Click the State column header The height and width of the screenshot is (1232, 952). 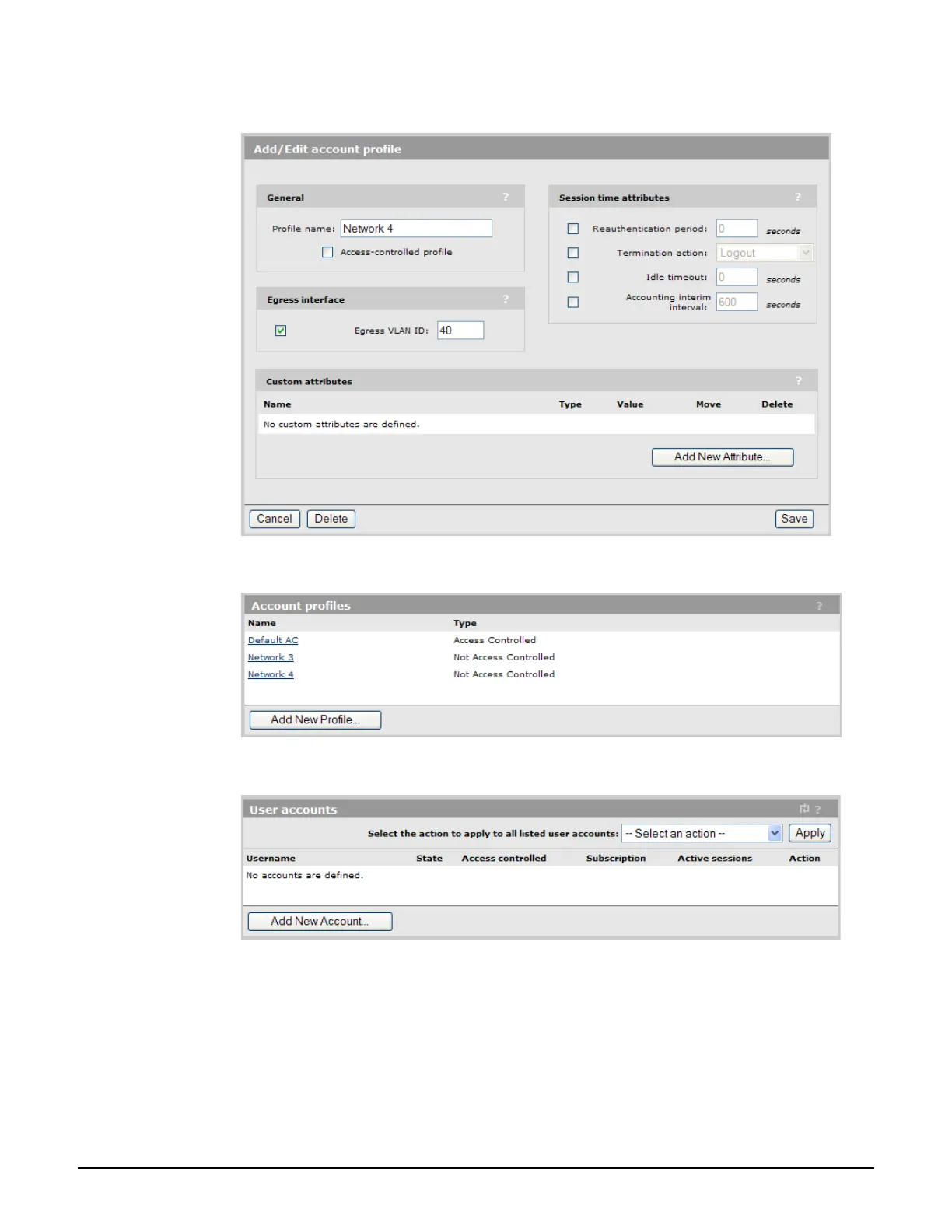[429, 859]
